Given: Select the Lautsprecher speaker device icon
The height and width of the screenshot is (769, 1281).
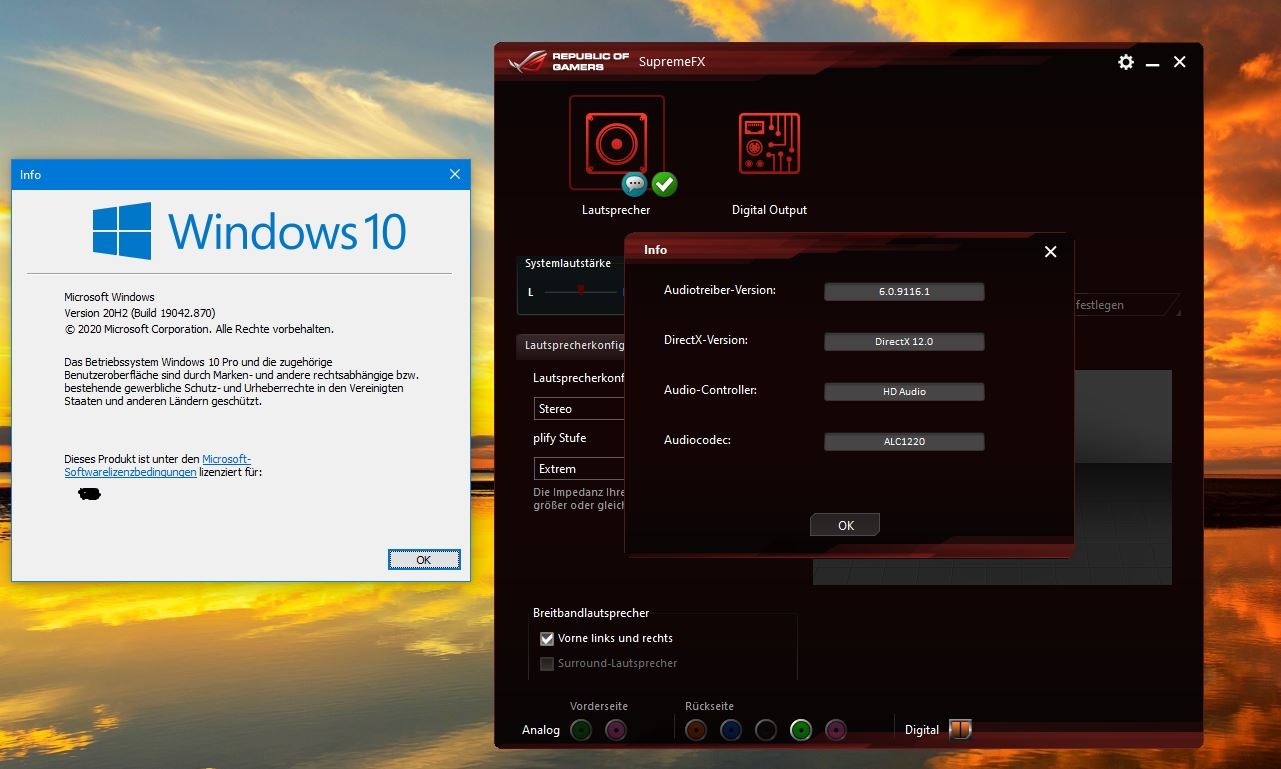Looking at the screenshot, I should 617,143.
